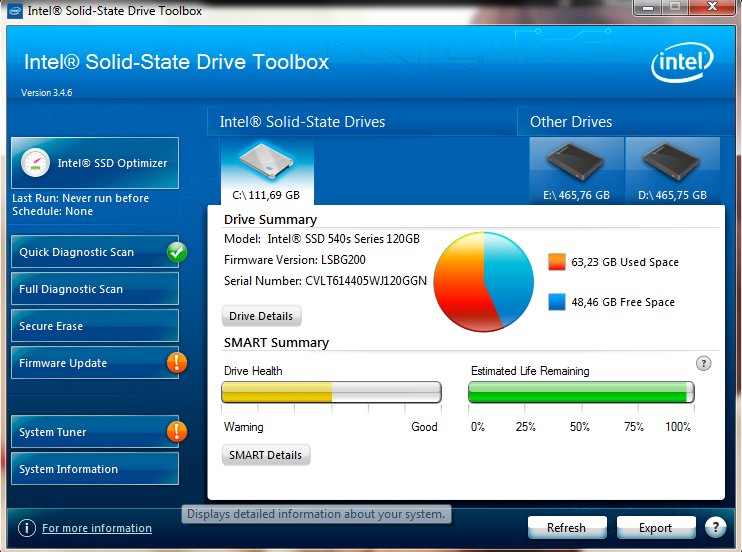Click the Schedule: None text
742x552 pixels.
pyautogui.click(x=53, y=211)
